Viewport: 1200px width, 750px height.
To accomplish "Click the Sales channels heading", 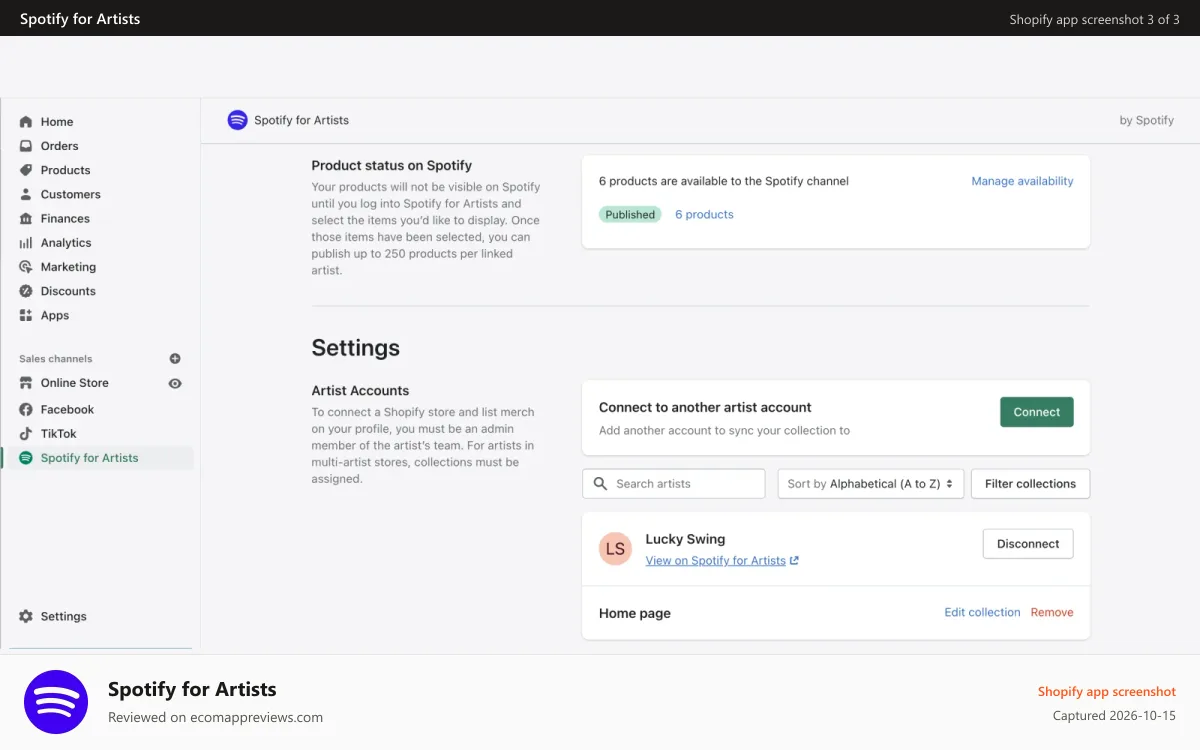I will click(x=56, y=358).
